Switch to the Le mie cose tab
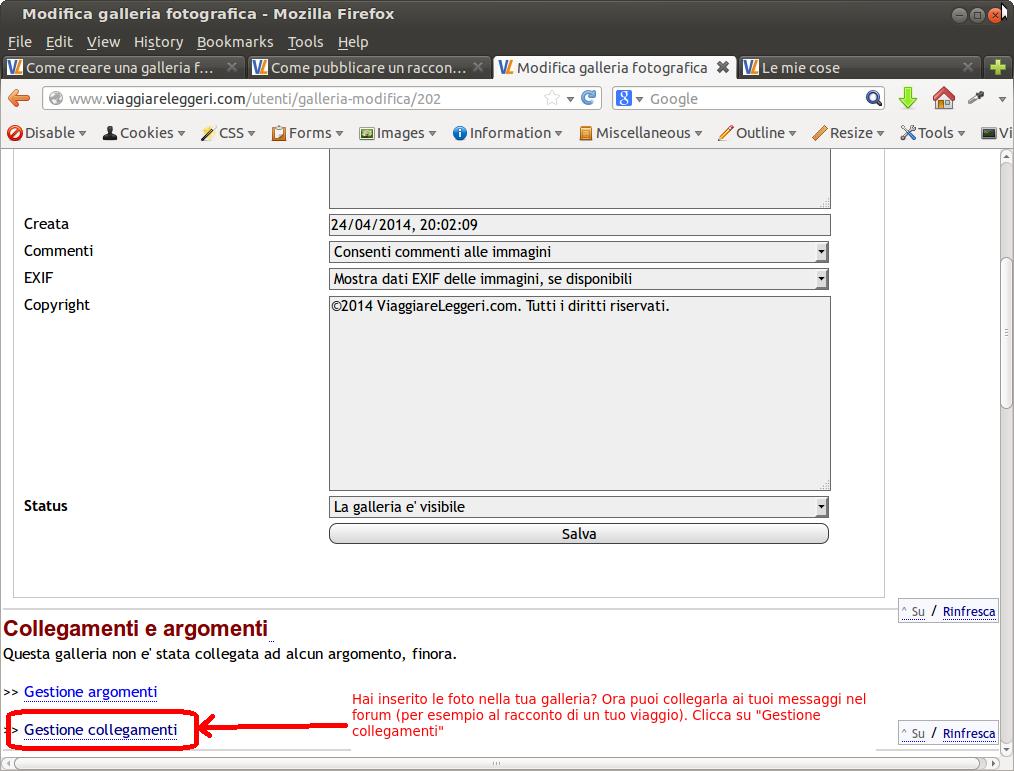Viewport: 1014px width, 771px height. pos(800,67)
